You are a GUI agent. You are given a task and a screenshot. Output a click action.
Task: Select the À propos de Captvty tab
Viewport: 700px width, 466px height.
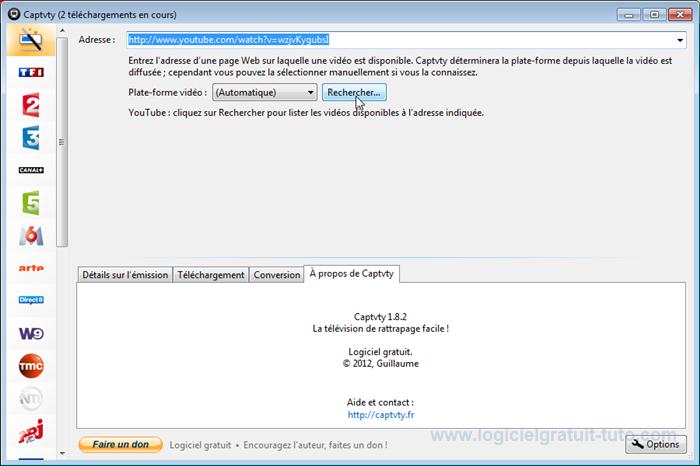(352, 274)
